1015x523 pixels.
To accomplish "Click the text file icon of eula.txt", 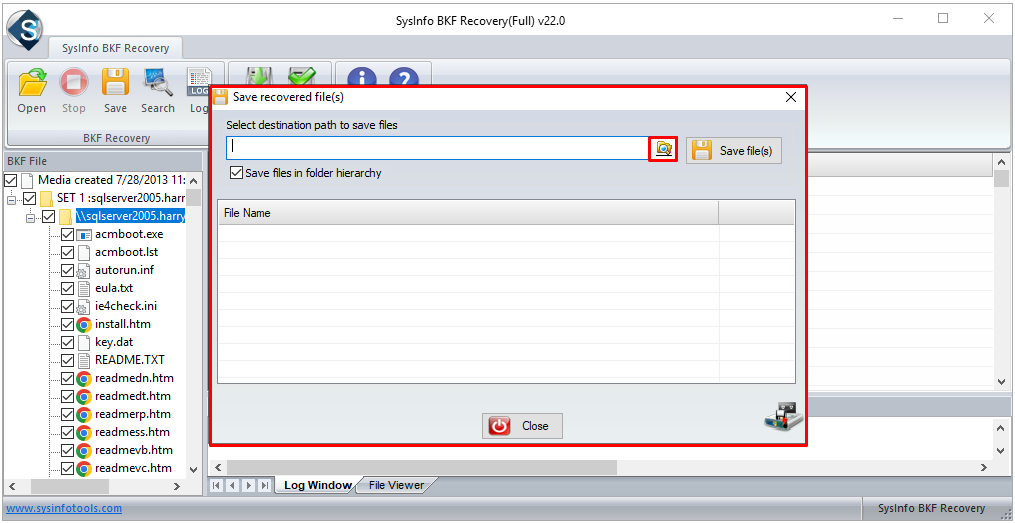I will [84, 289].
